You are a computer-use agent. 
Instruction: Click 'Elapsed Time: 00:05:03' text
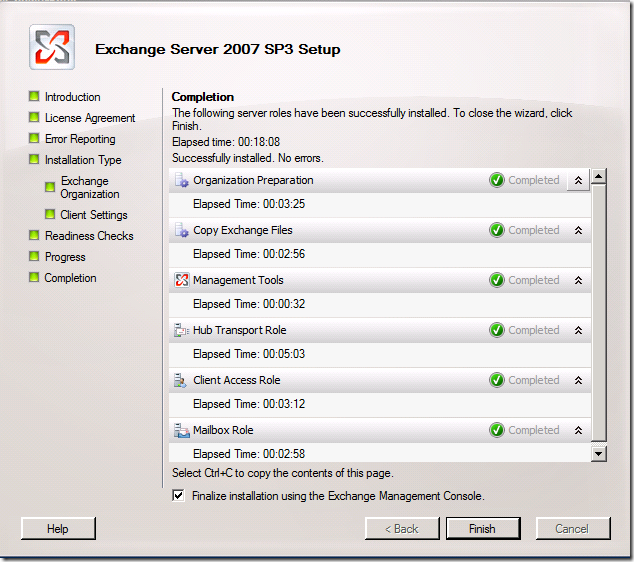[249, 354]
